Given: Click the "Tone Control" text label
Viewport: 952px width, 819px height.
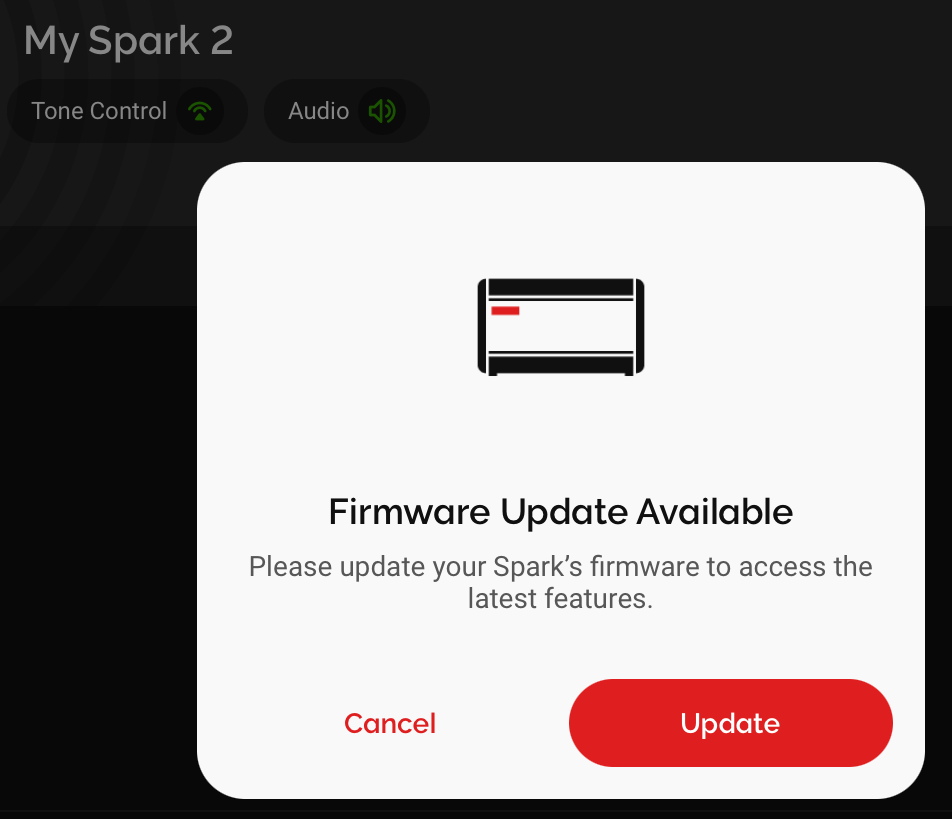Looking at the screenshot, I should coord(99,111).
